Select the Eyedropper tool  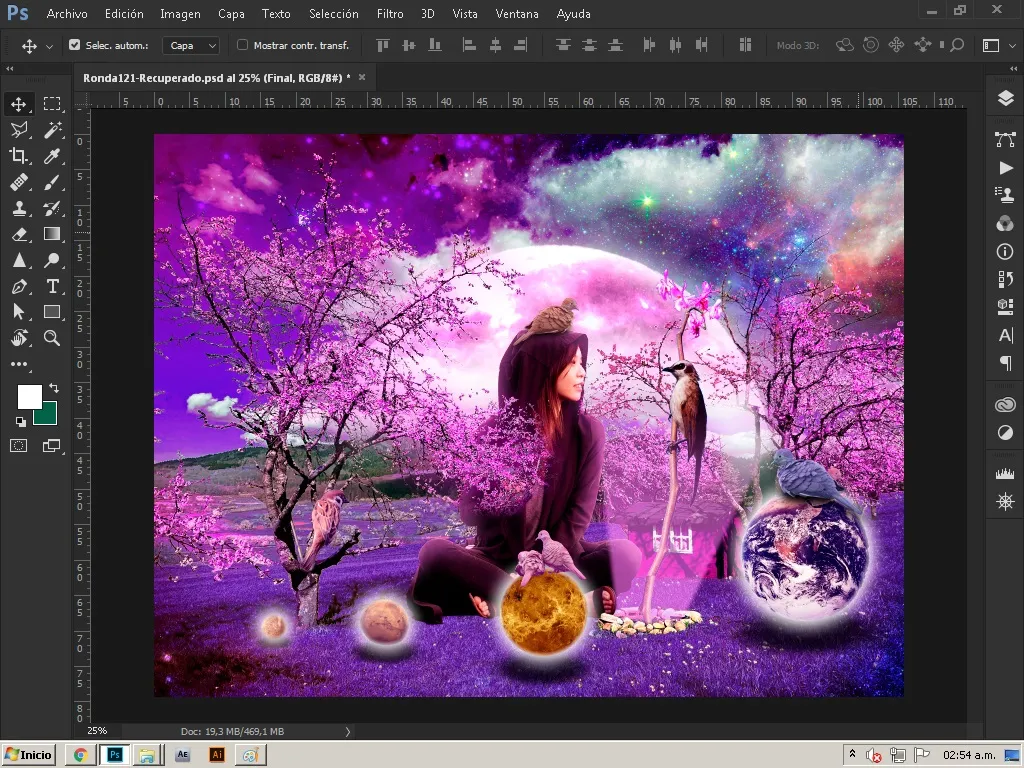tap(52, 156)
